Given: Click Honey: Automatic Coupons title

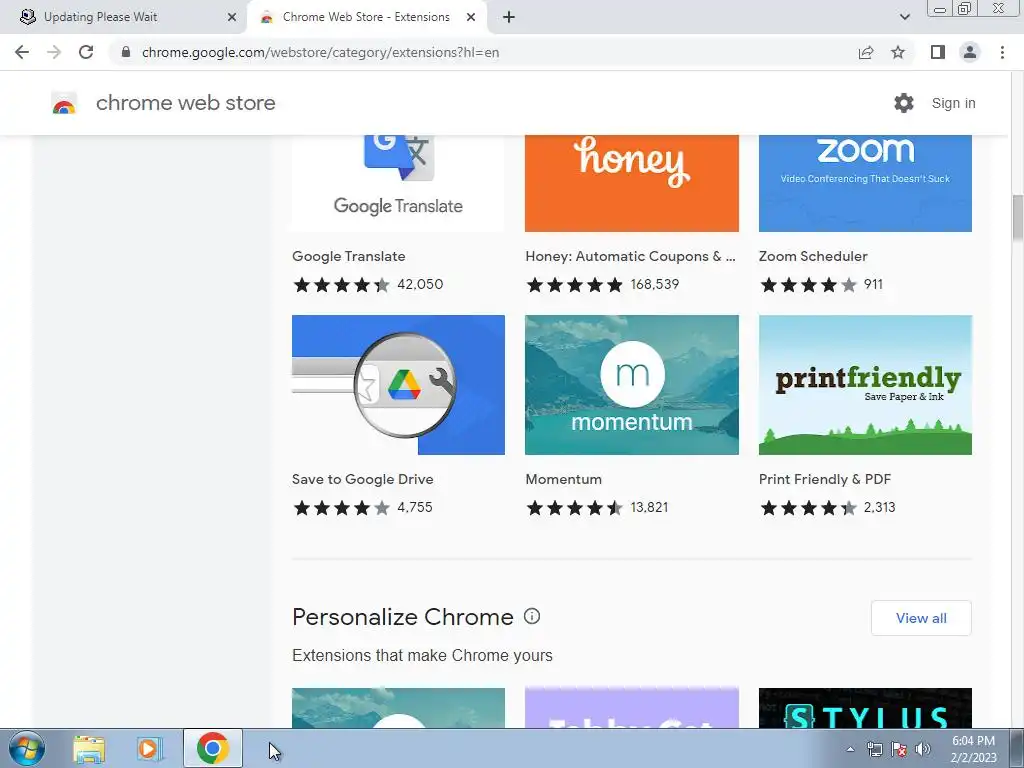Looking at the screenshot, I should coord(630,256).
